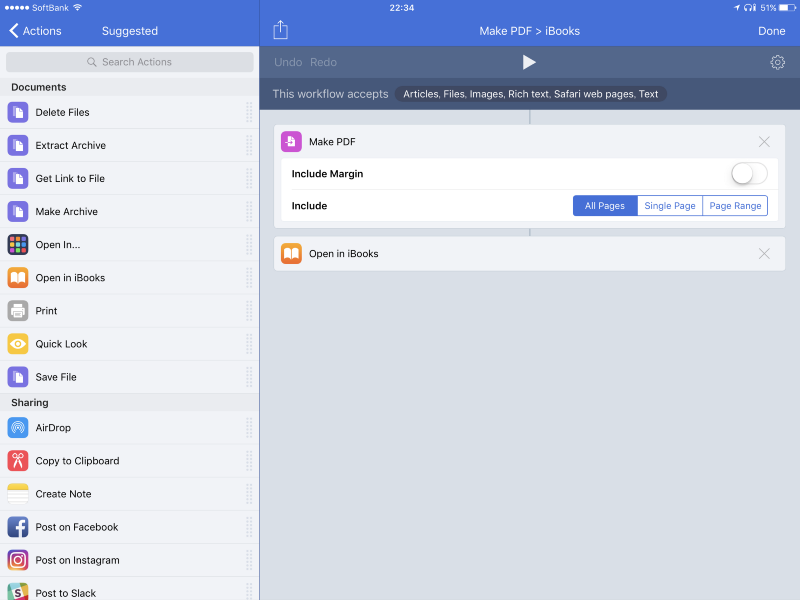Tap the Copy to Clipboard scissors icon
Viewport: 800px width, 600px height.
18,461
